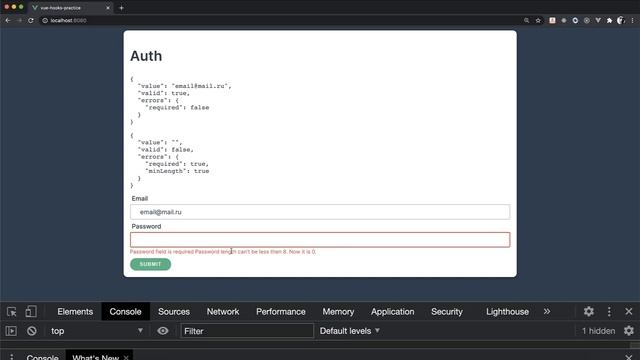
Task: Clear the console with the ban icon
Action: click(31, 331)
